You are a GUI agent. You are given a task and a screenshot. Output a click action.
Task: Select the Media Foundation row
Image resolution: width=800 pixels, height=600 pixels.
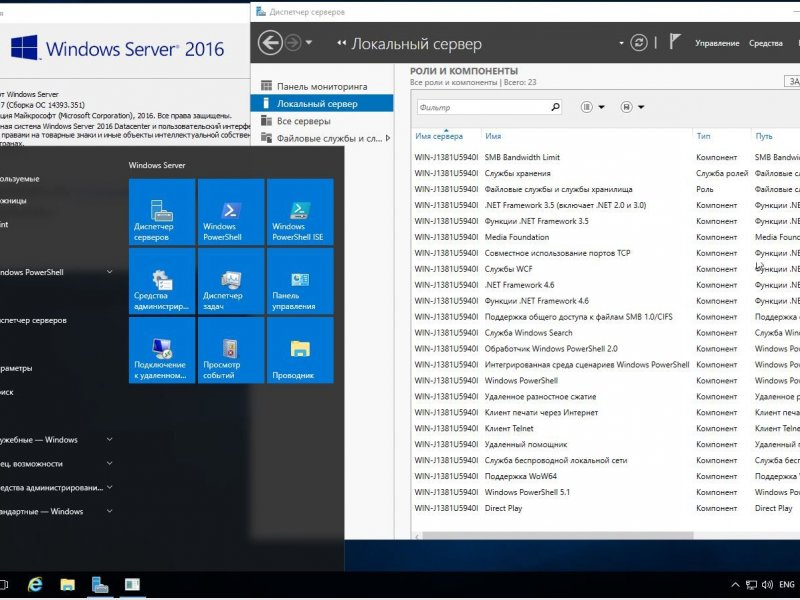(x=607, y=237)
